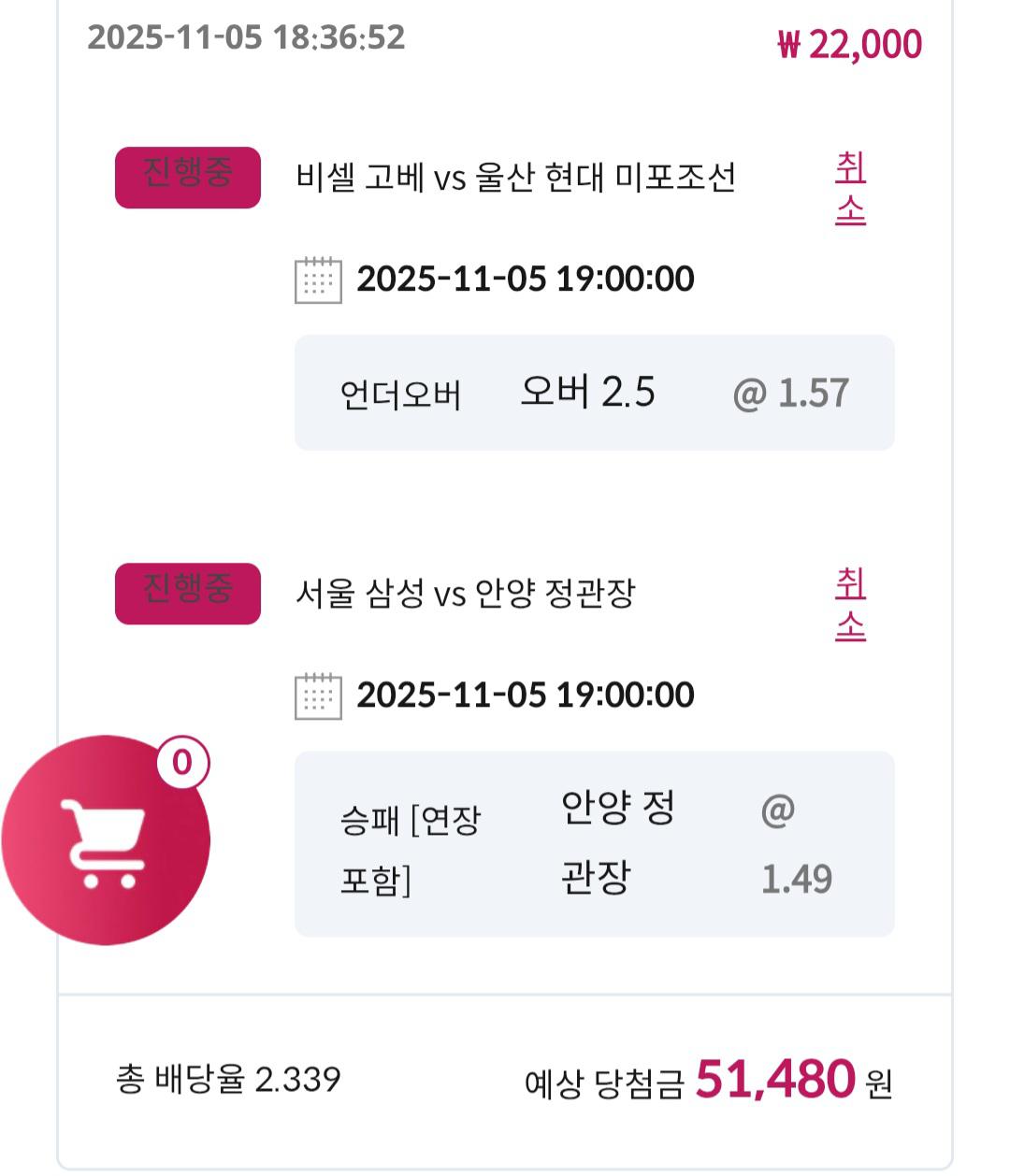Click the 승패 [연장 포함] bet type label

(x=409, y=849)
